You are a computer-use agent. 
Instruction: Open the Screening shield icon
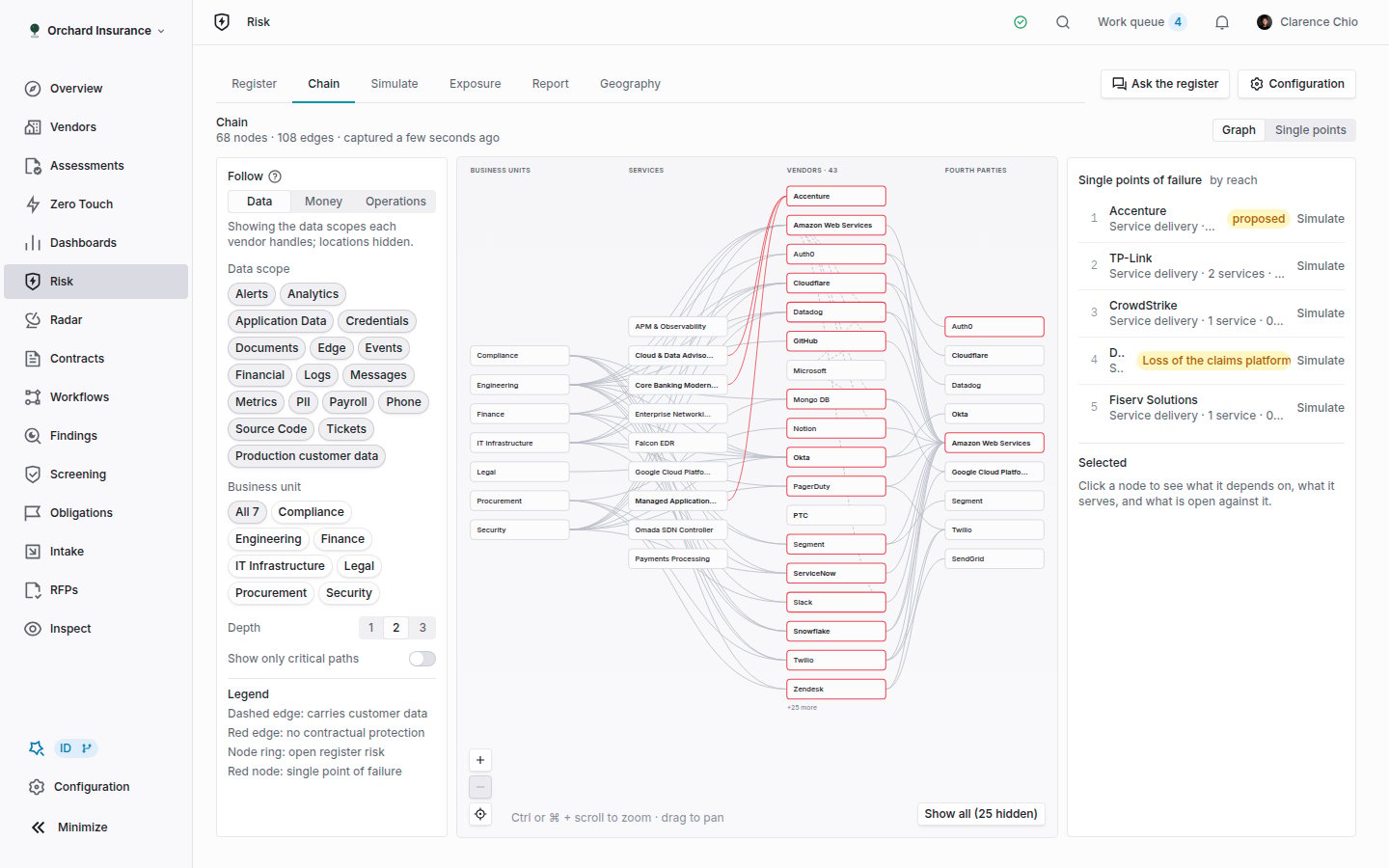[33, 475]
